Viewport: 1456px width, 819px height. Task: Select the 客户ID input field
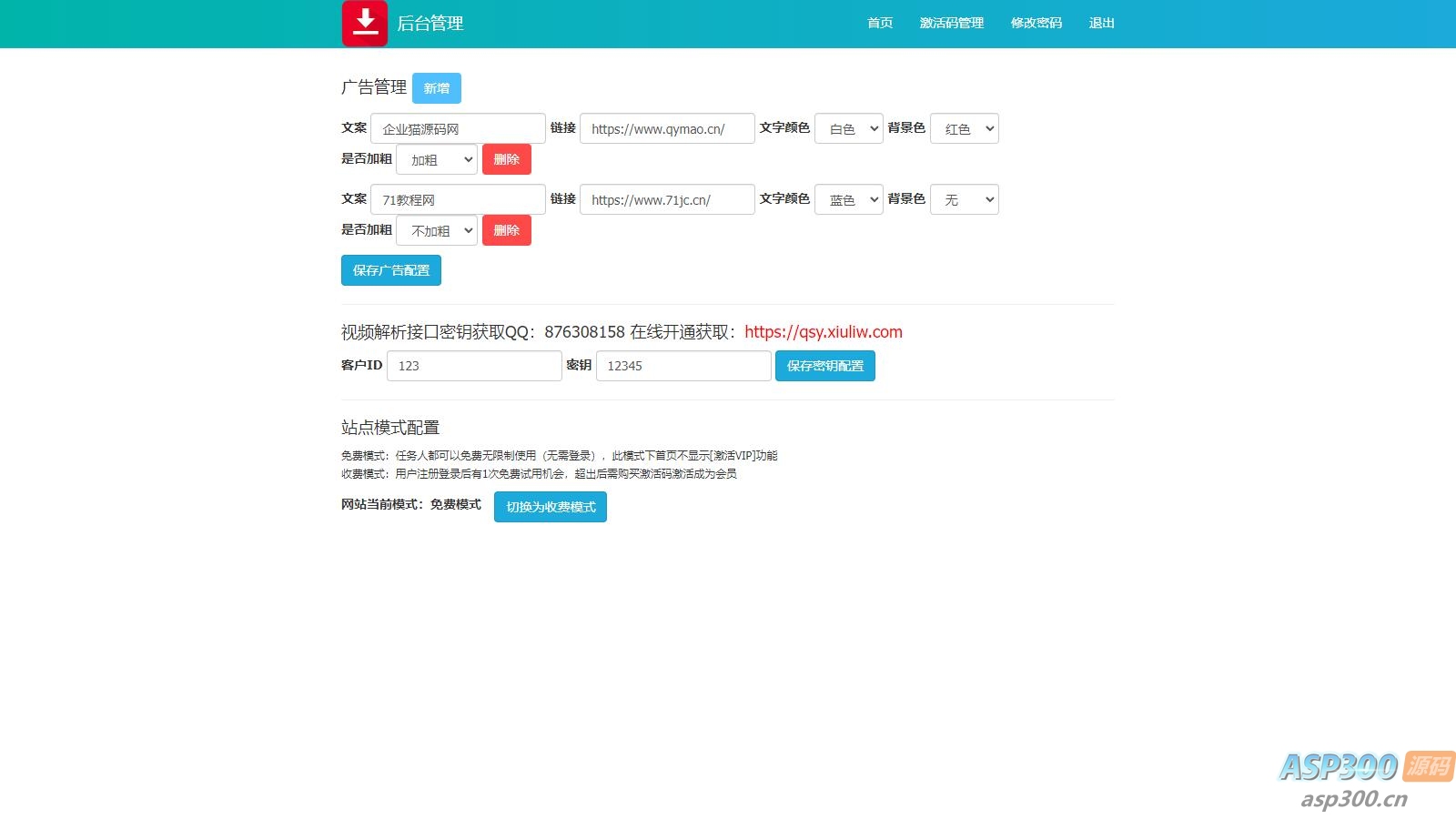(x=473, y=366)
